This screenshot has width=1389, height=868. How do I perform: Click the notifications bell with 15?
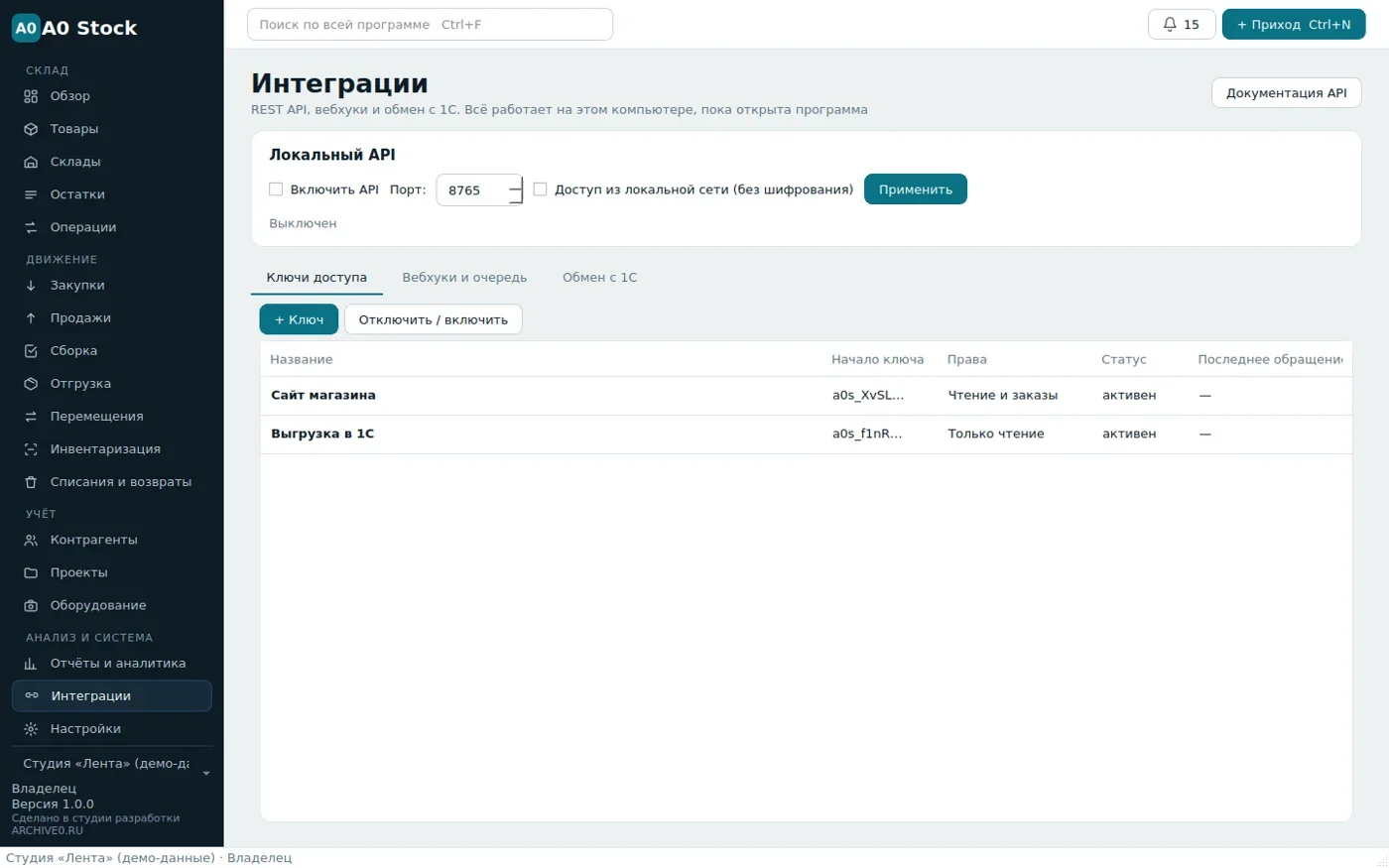click(1182, 25)
